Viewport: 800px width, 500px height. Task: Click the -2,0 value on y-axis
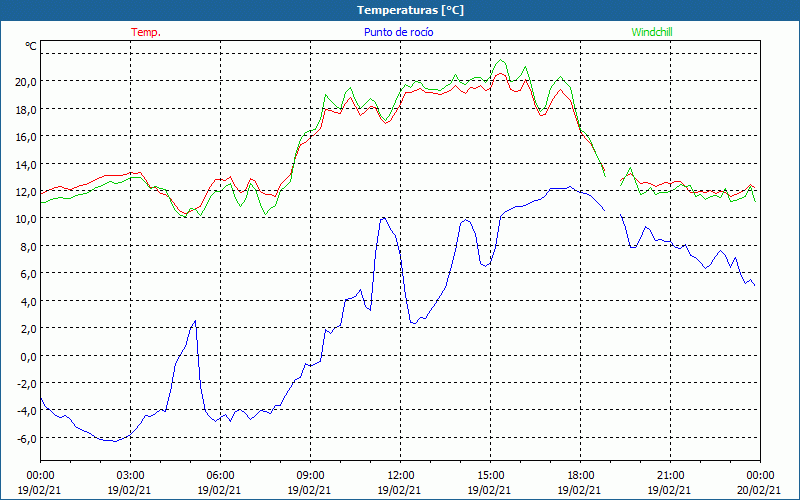pos(28,384)
